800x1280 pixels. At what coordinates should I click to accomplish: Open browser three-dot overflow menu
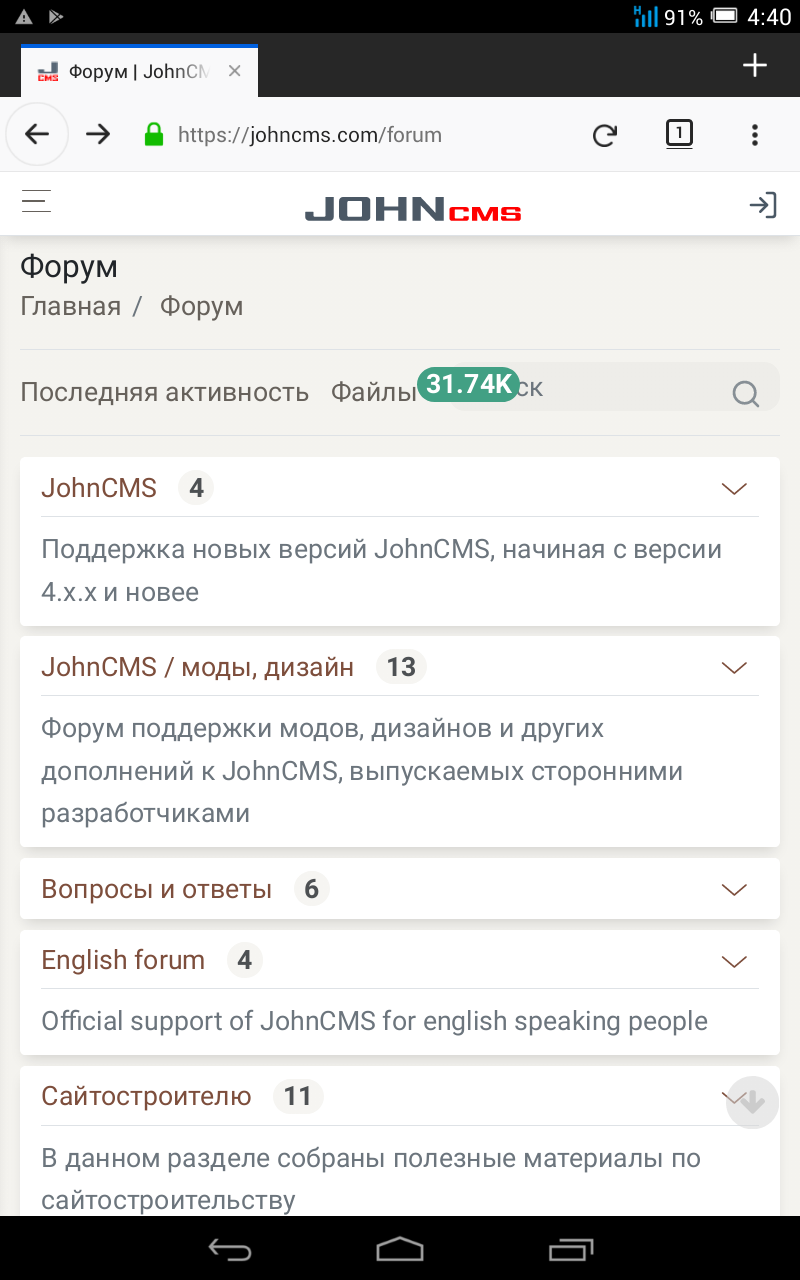pos(755,135)
